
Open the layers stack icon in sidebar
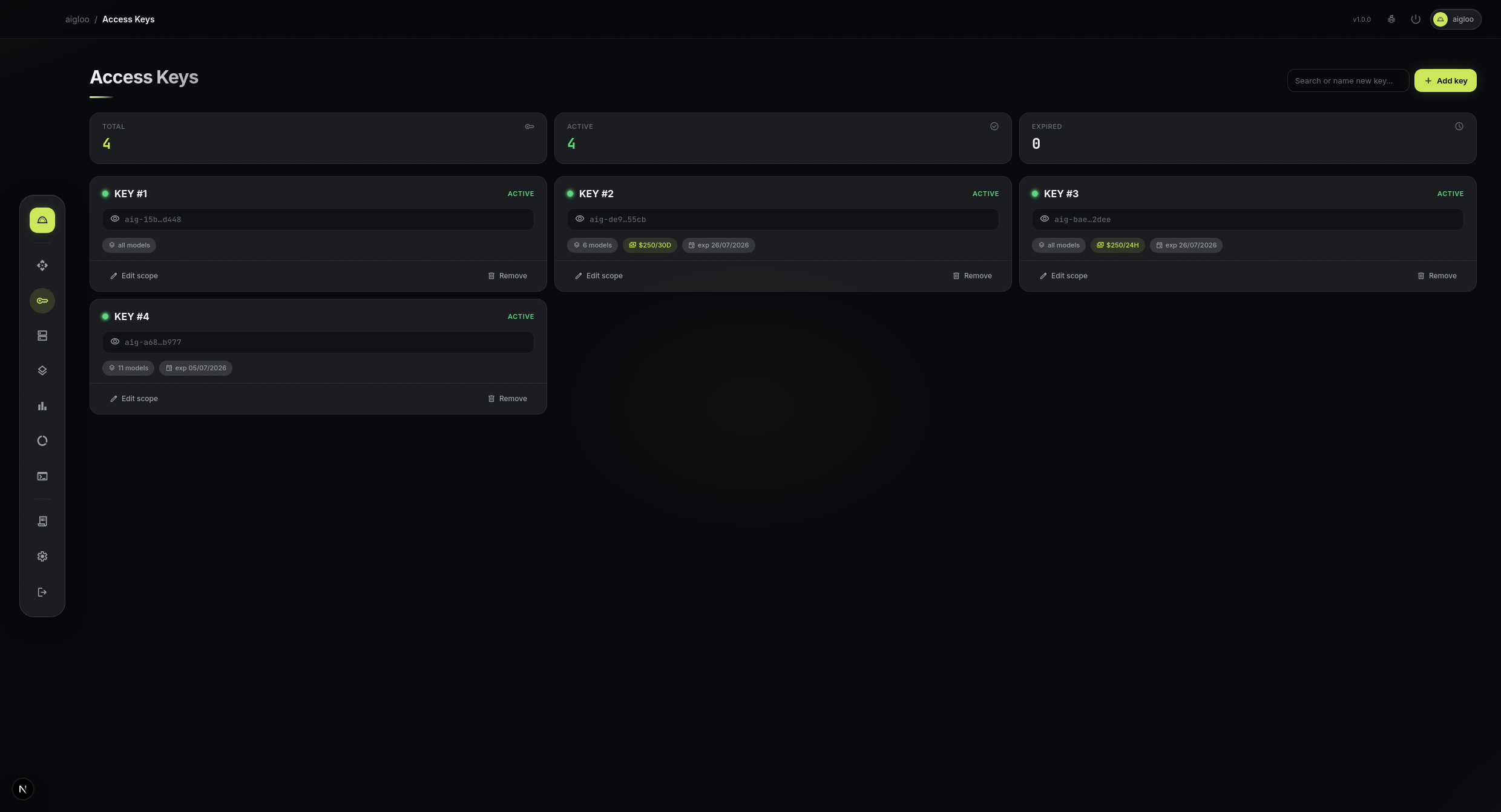pos(42,371)
